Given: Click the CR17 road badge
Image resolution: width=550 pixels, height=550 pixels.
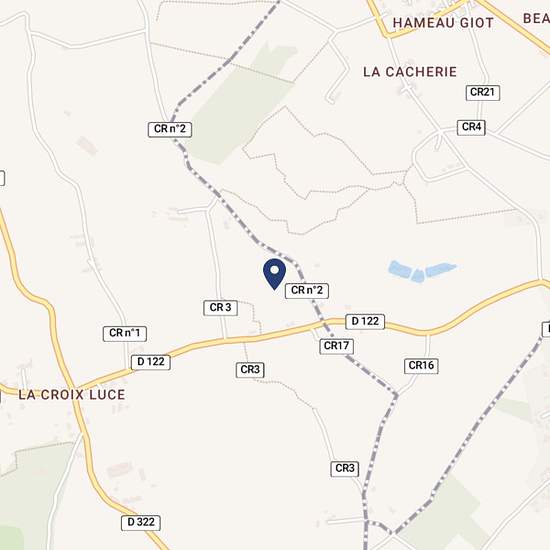Looking at the screenshot, I should coord(336,346).
